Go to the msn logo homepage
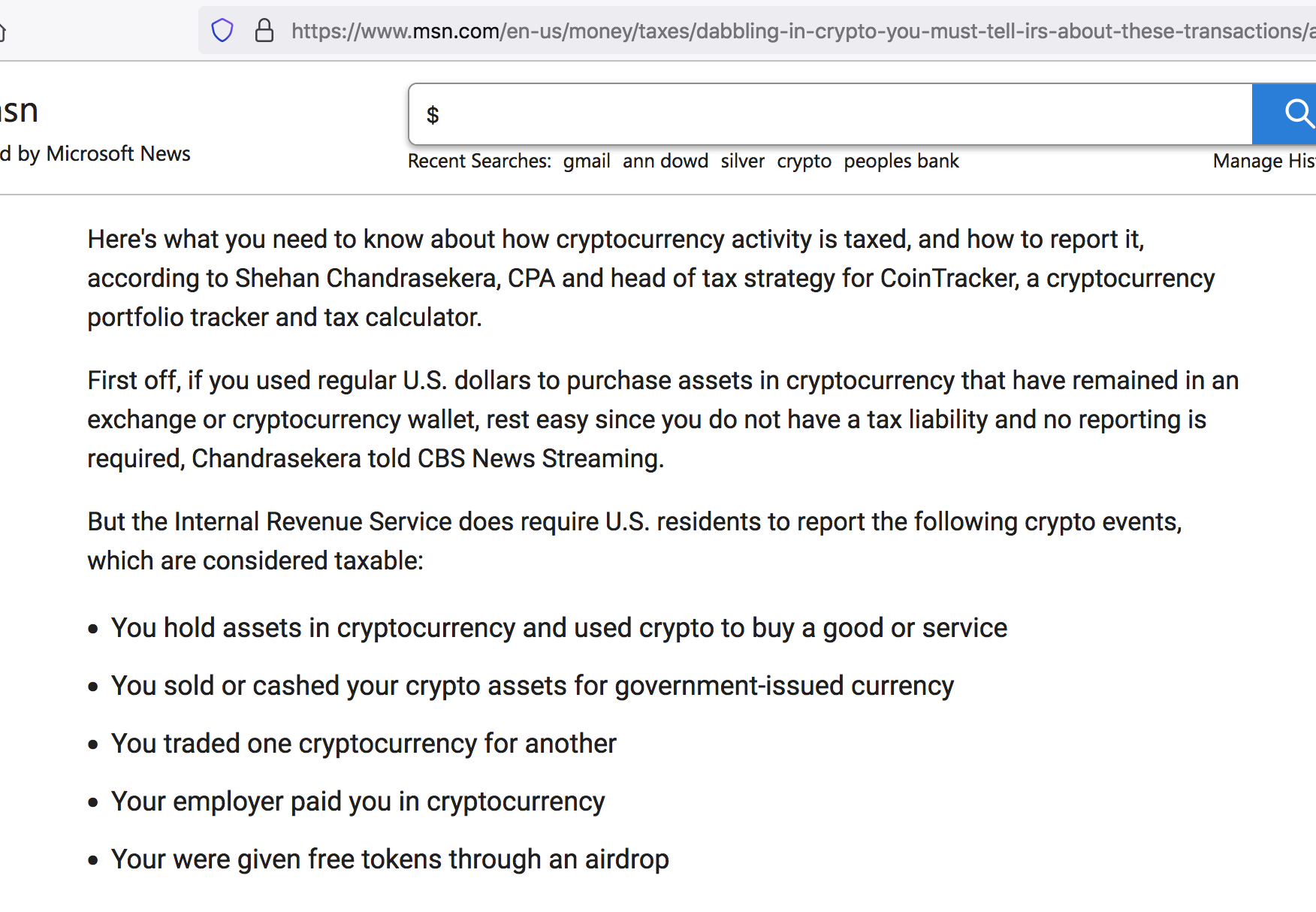Screen dimensions: 1316x912 click(x=19, y=111)
